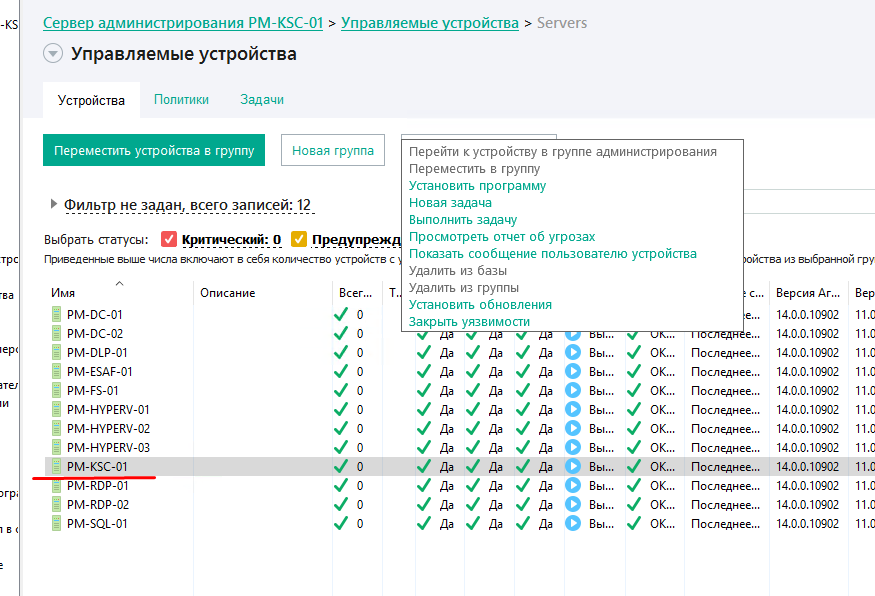Click the green checkmark beside PM-DLP-01's zero count
875x596 pixels.
[341, 352]
